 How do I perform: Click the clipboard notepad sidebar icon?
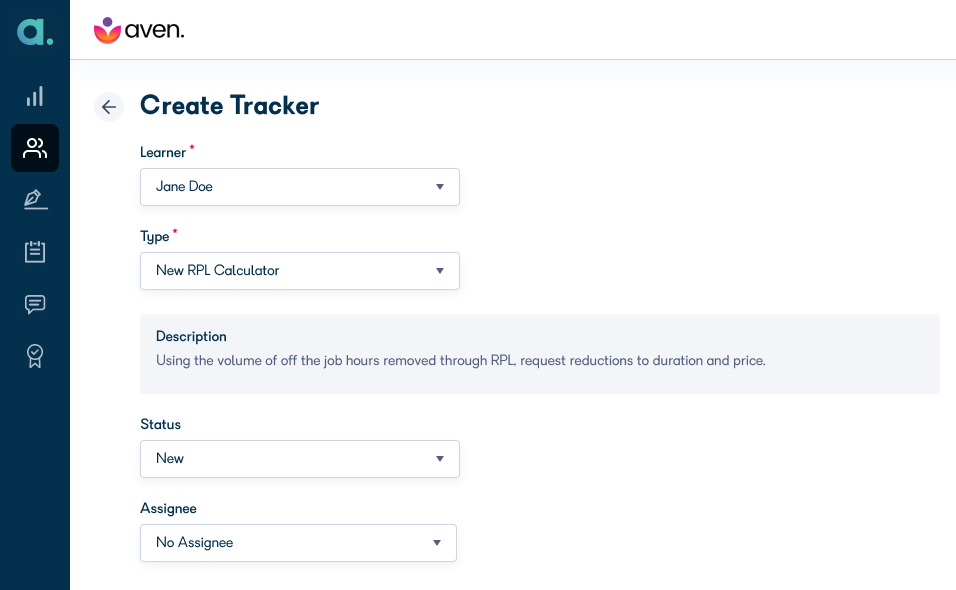click(x=35, y=251)
